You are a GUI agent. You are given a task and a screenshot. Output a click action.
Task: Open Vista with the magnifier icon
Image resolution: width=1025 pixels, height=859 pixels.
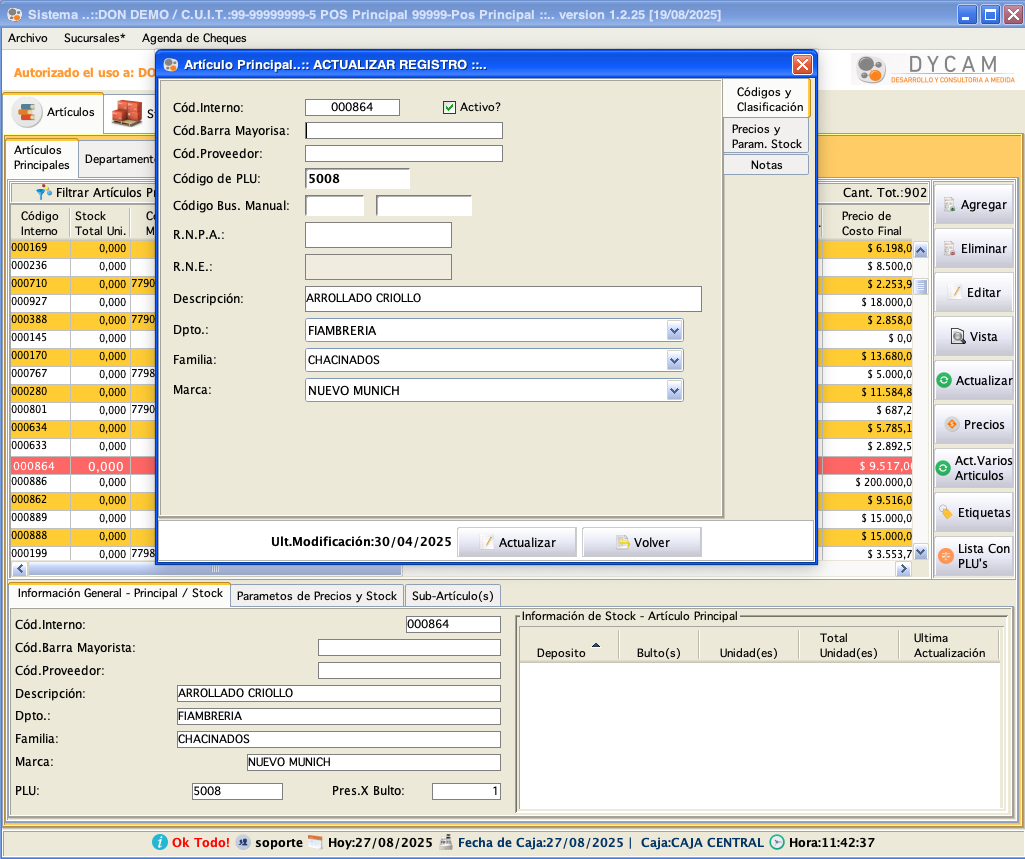click(957, 336)
